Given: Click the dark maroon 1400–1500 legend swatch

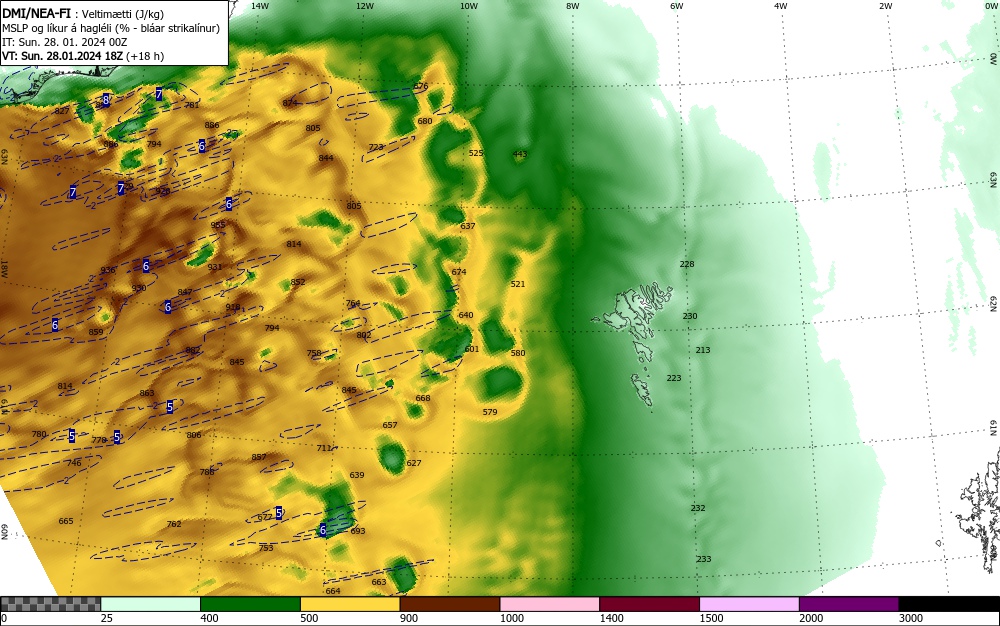Looking at the screenshot, I should coord(649,604).
